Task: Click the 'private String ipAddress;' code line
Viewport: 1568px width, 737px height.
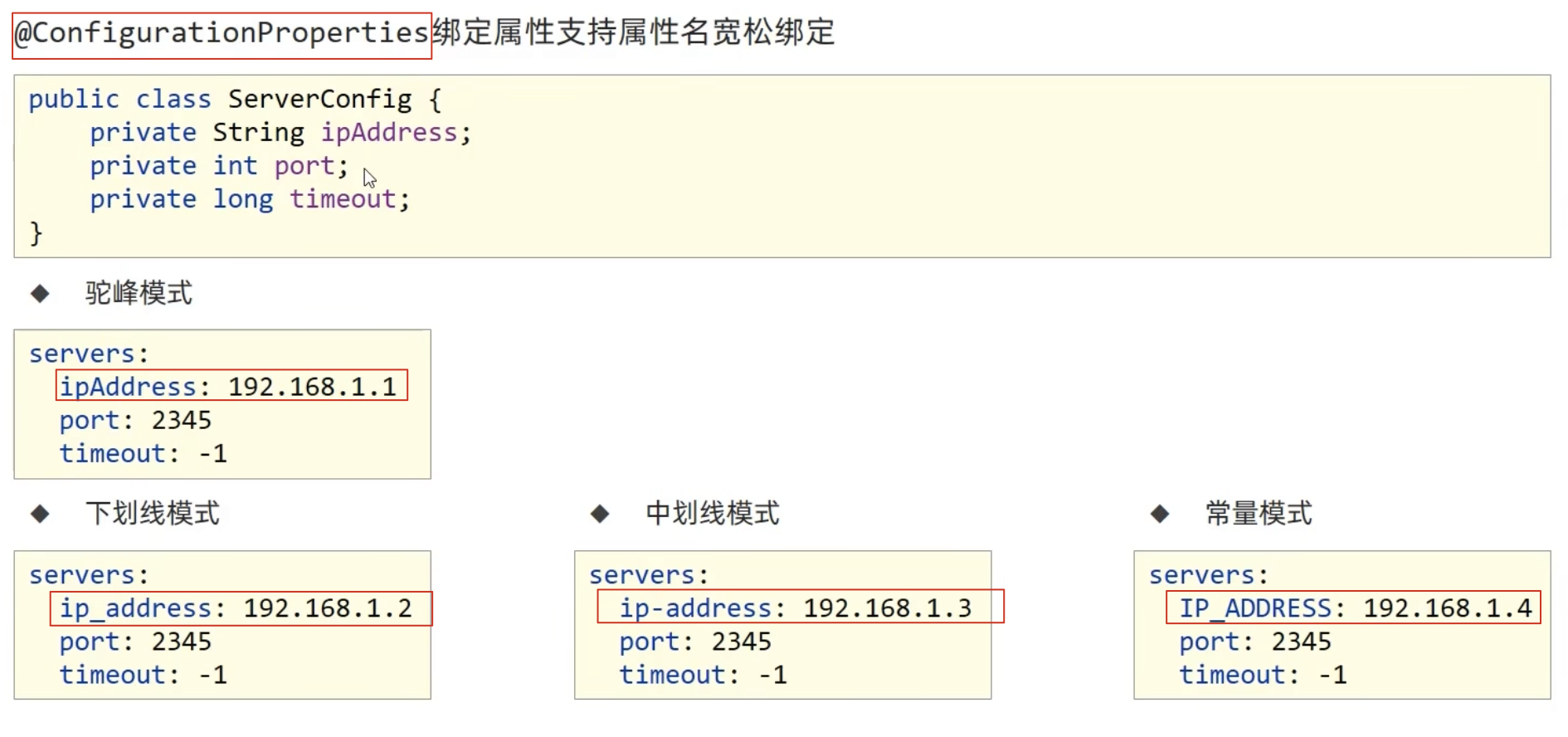Action: (280, 133)
